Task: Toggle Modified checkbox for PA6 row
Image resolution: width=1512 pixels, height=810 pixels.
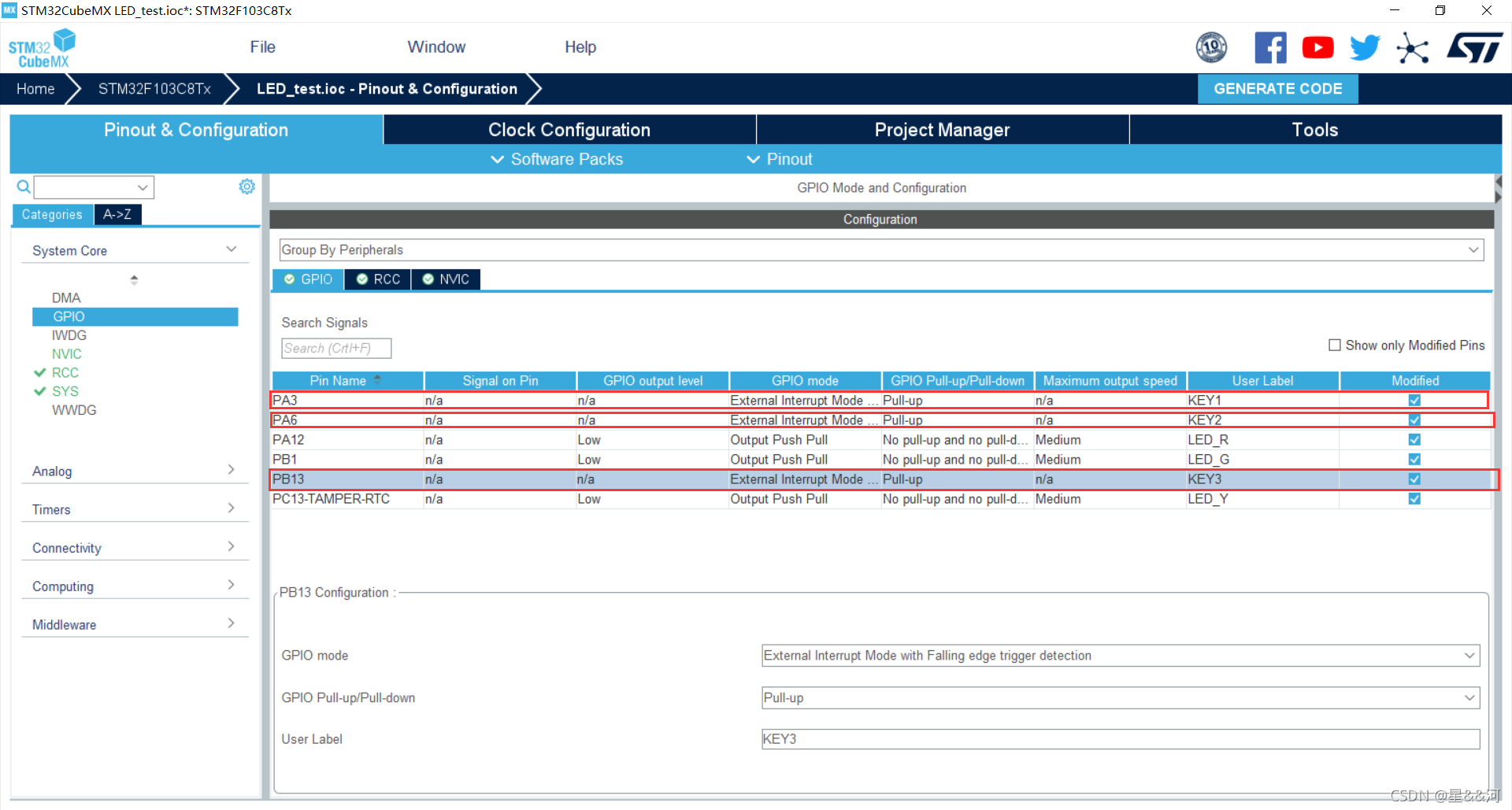Action: [x=1414, y=420]
